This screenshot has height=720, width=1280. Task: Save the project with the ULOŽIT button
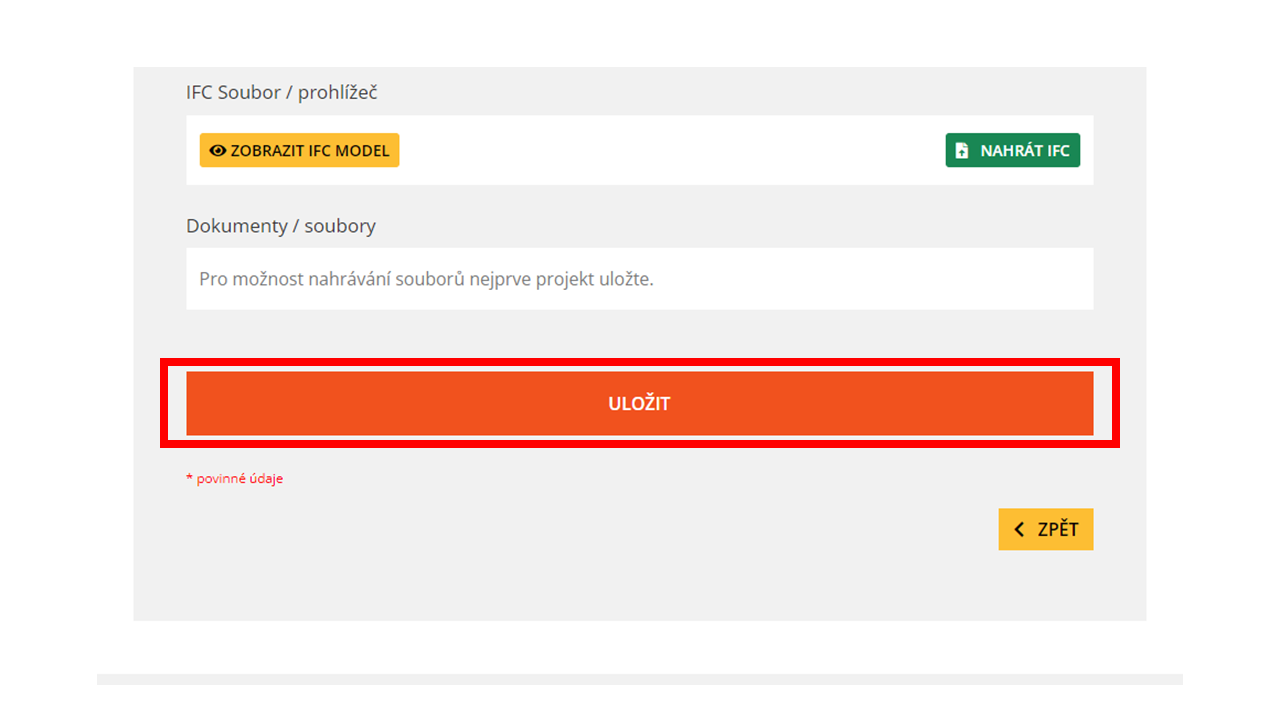tap(640, 404)
